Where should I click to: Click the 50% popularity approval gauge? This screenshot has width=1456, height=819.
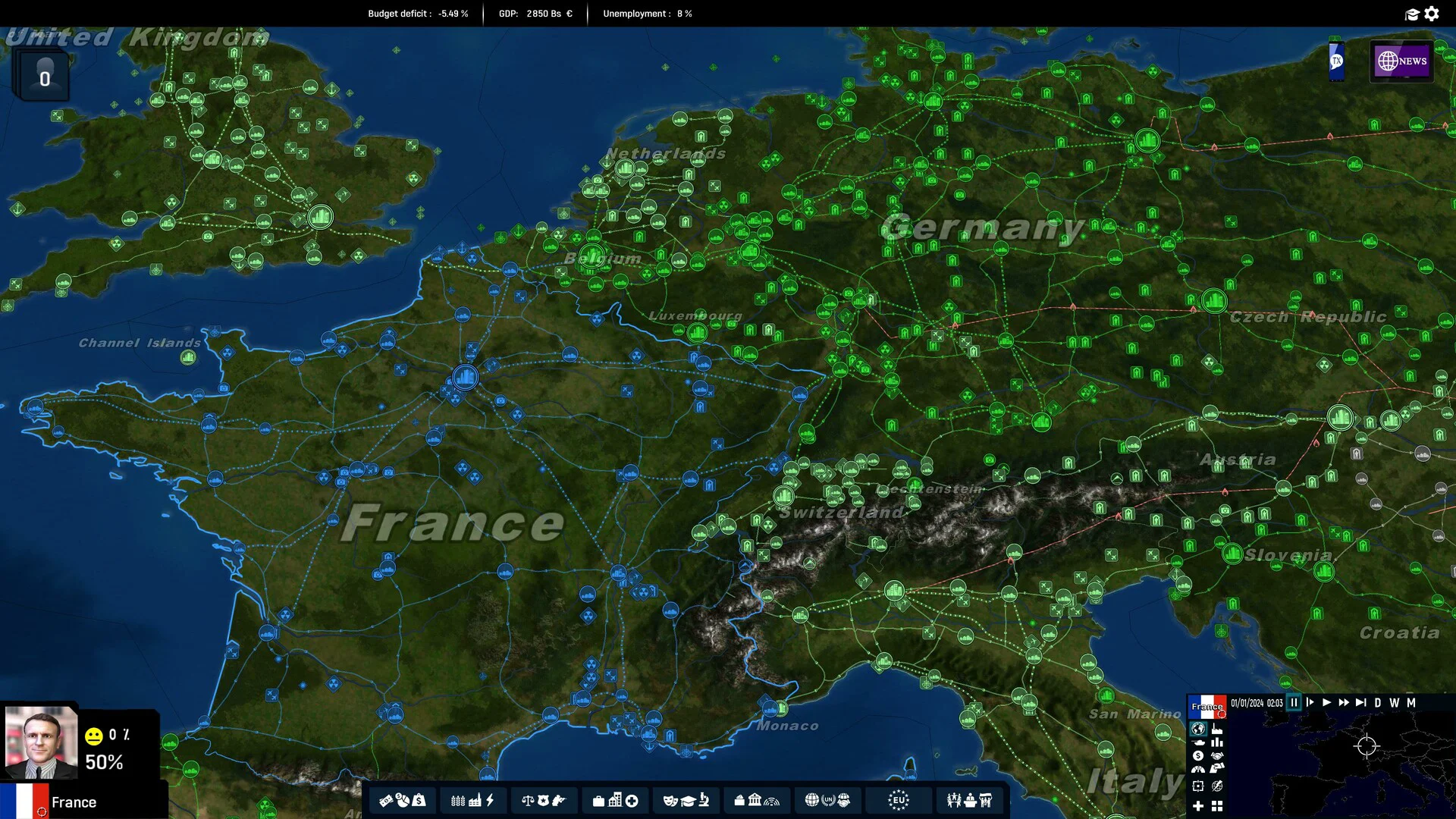pyautogui.click(x=104, y=762)
